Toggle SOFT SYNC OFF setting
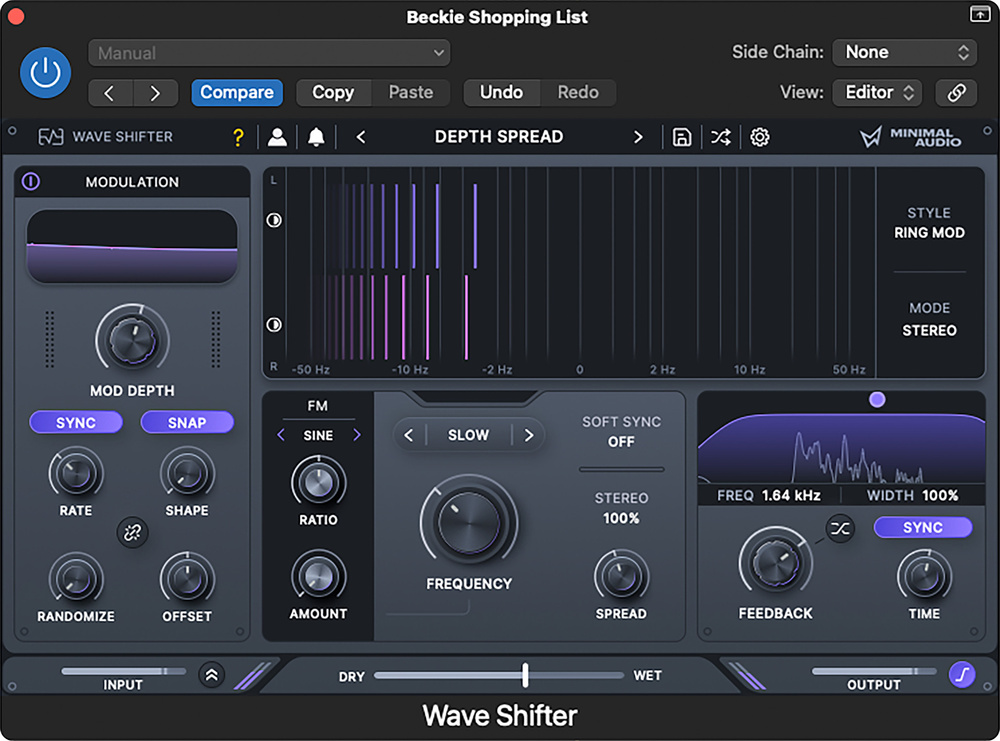Screen dimensions: 1000x741 click(621, 432)
